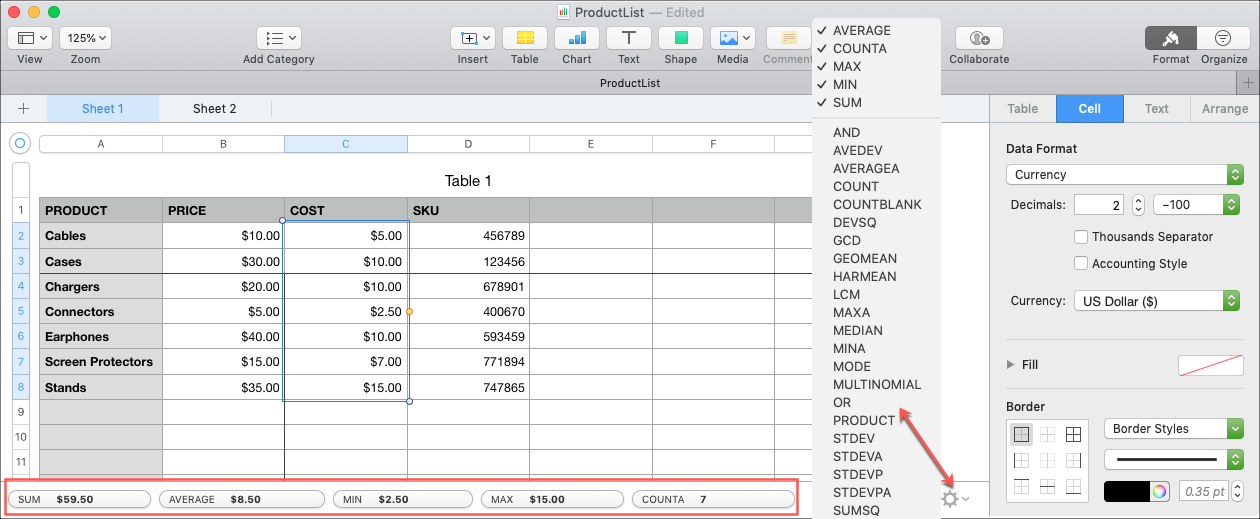Viewport: 1260px width, 519px height.
Task: Open the status bar gear menu
Action: click(954, 498)
